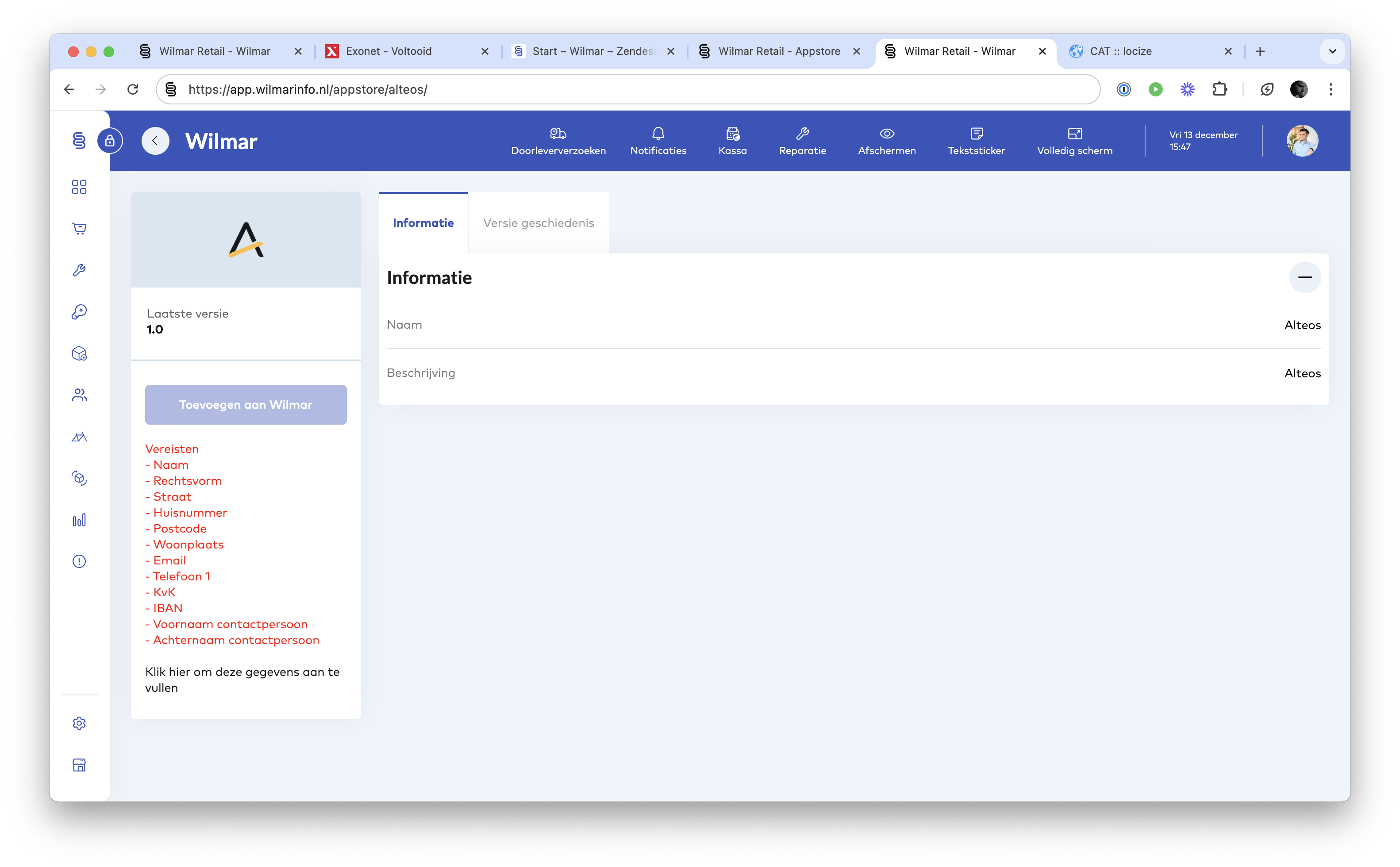The height and width of the screenshot is (867, 1400).
Task: Open the Chrome three-dot menu
Action: pos(1331,89)
